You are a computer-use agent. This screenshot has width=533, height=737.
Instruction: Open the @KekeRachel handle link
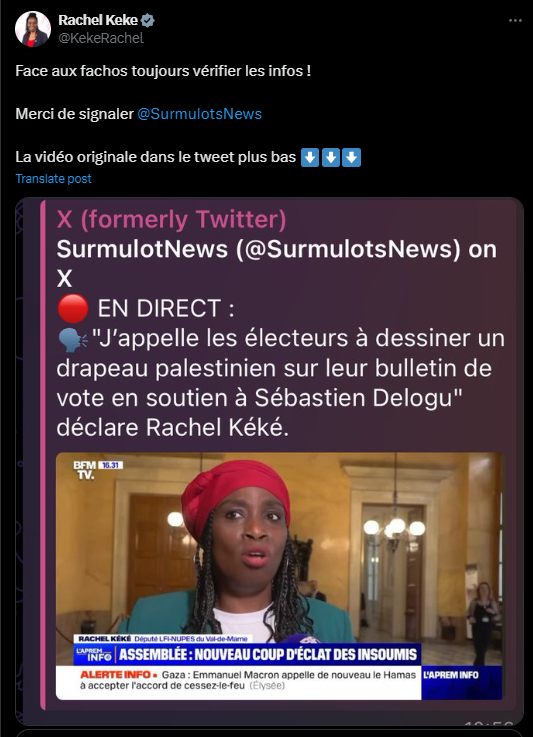pos(101,38)
